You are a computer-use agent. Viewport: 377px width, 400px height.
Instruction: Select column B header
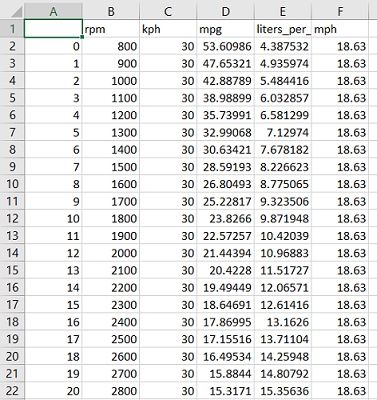111,12
